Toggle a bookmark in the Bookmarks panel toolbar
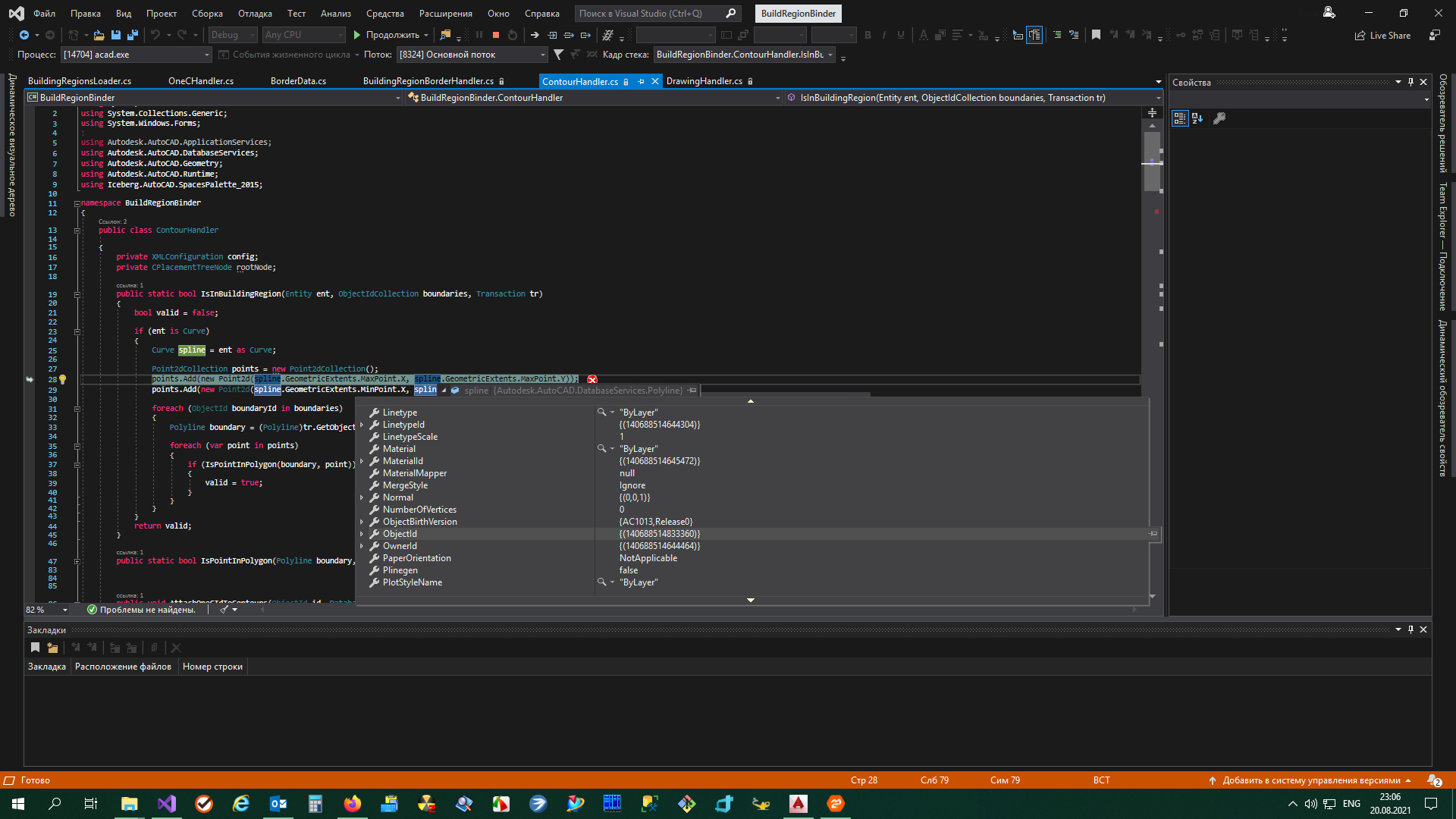 (x=35, y=648)
